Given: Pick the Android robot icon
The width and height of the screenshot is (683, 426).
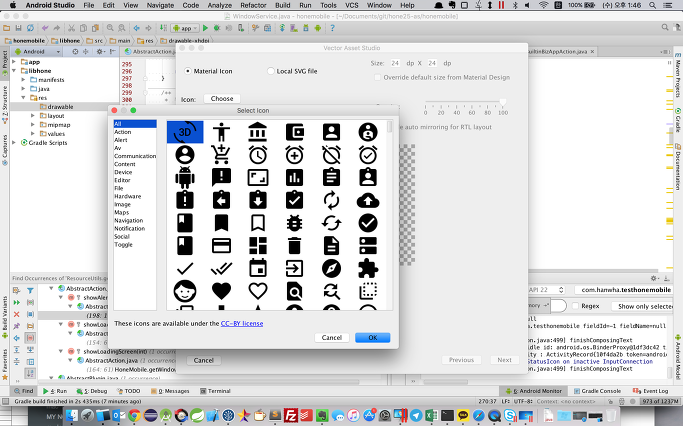Looking at the screenshot, I should (x=185, y=177).
